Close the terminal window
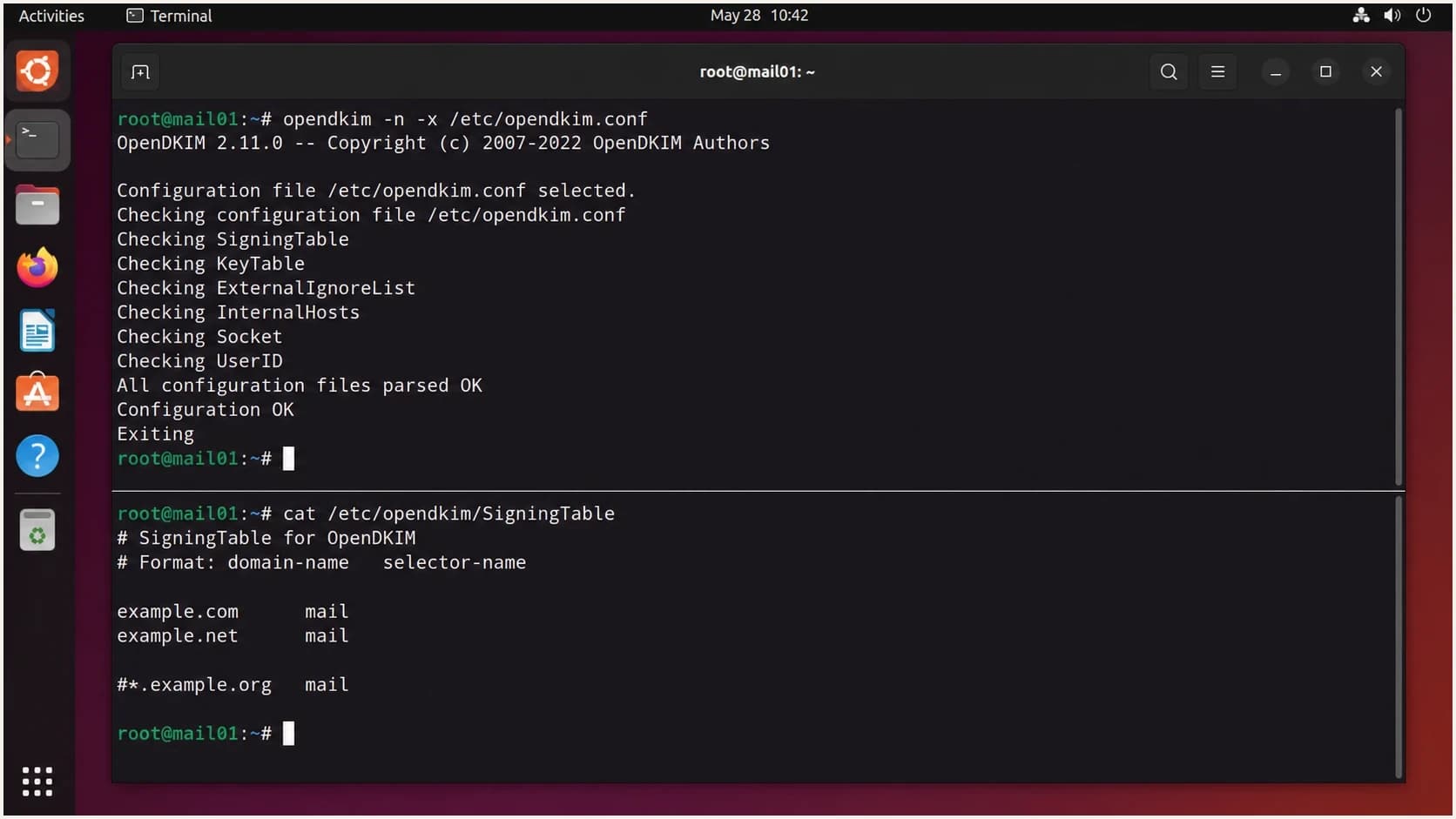 [x=1376, y=72]
